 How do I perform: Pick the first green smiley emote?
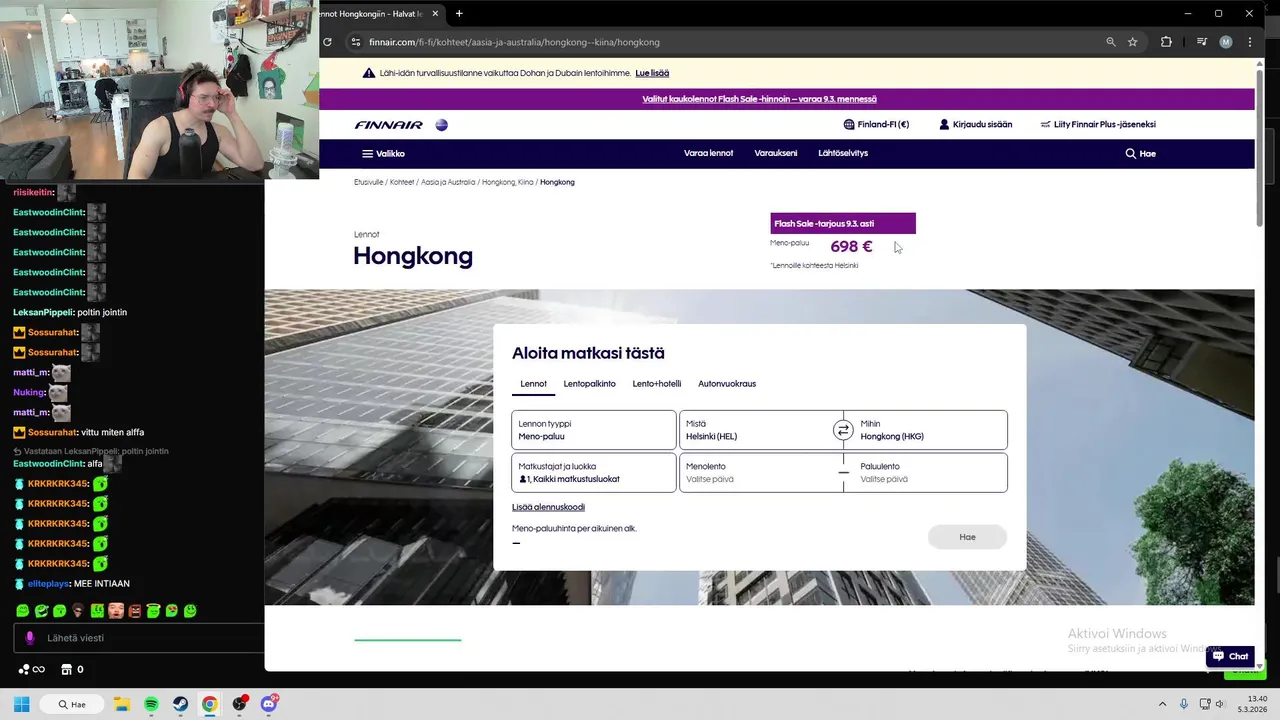[22, 610]
